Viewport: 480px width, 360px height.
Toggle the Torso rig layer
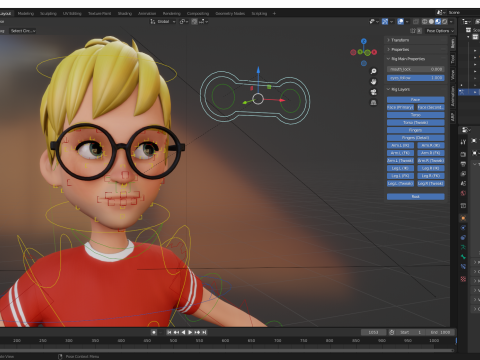[x=416, y=115]
